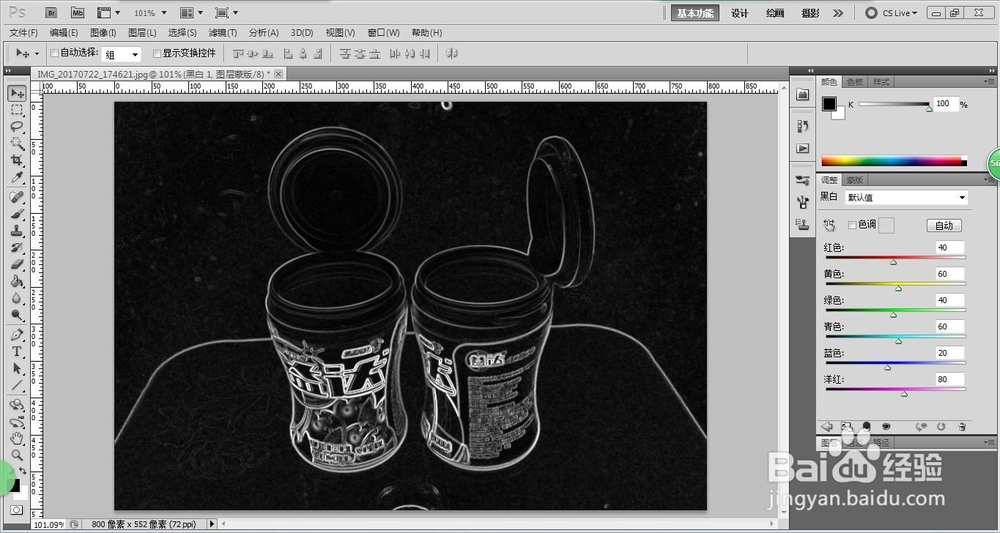Switch to the 样式 tab
Viewport: 1000px width, 533px height.
pos(881,82)
